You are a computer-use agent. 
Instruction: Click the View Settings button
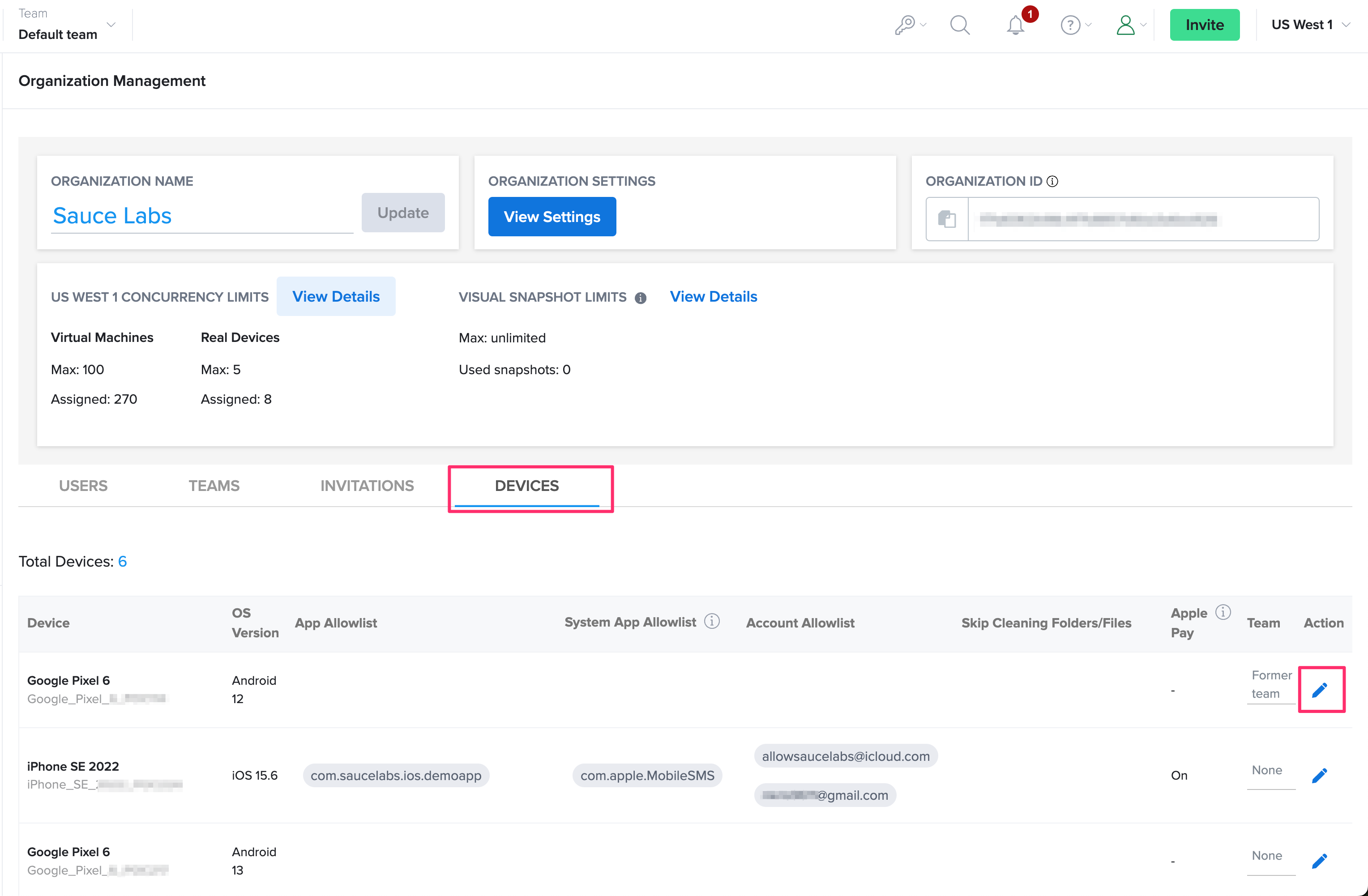point(552,217)
